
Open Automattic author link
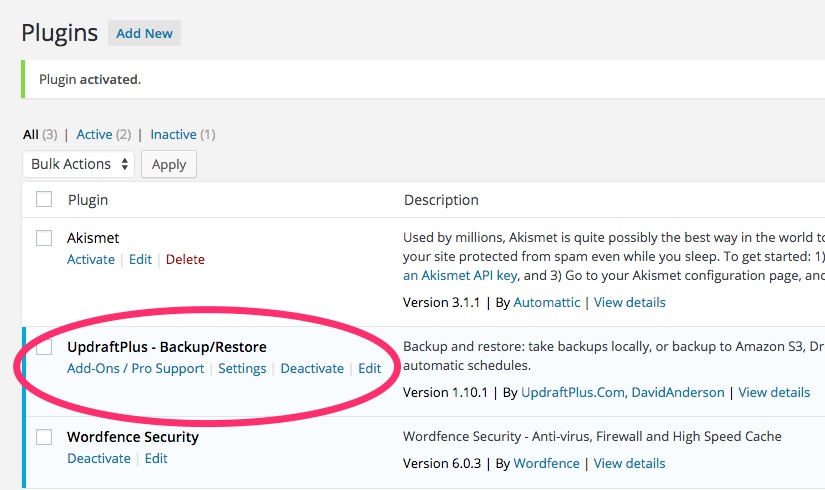point(547,303)
